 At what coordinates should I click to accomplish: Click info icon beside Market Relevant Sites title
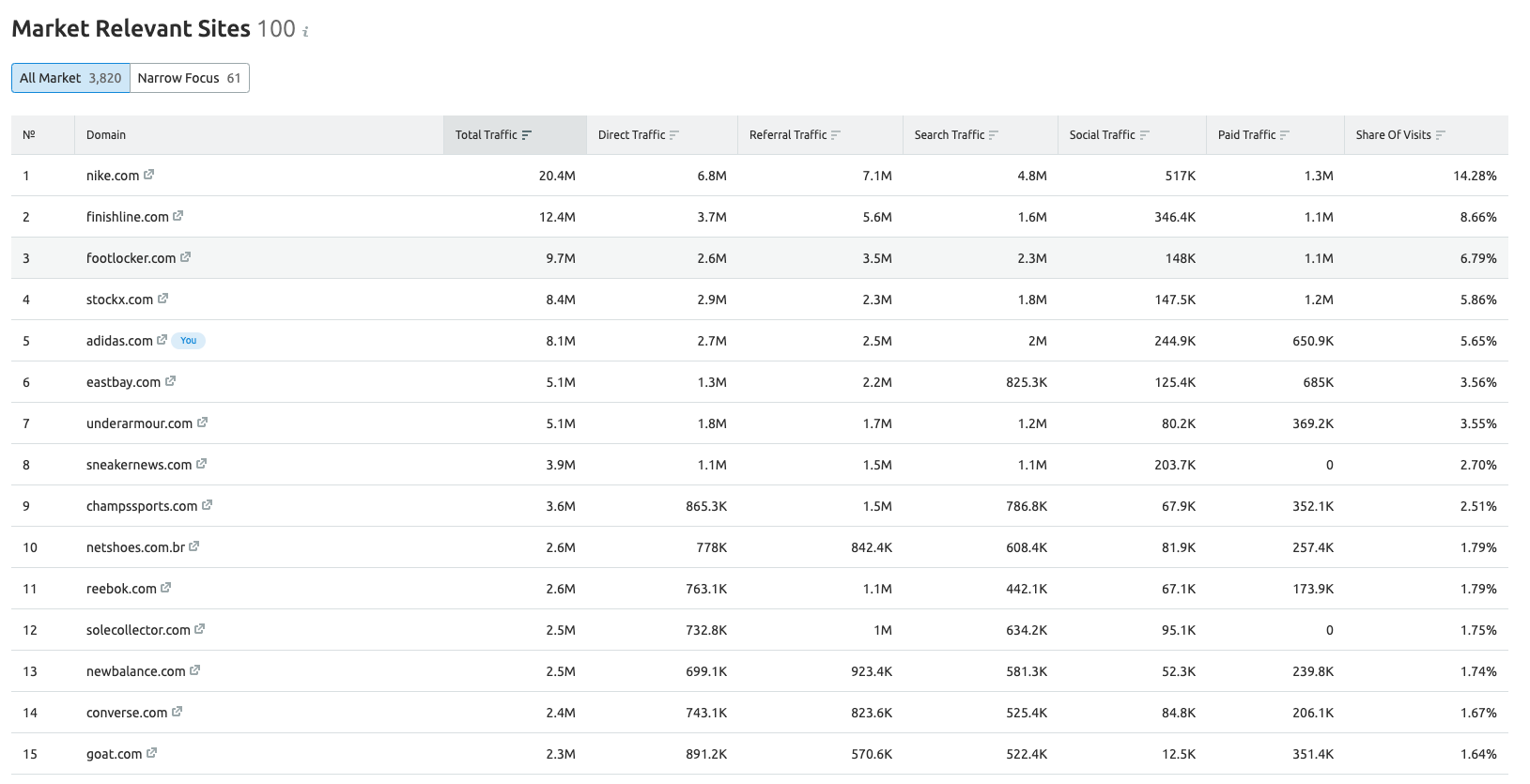305,32
